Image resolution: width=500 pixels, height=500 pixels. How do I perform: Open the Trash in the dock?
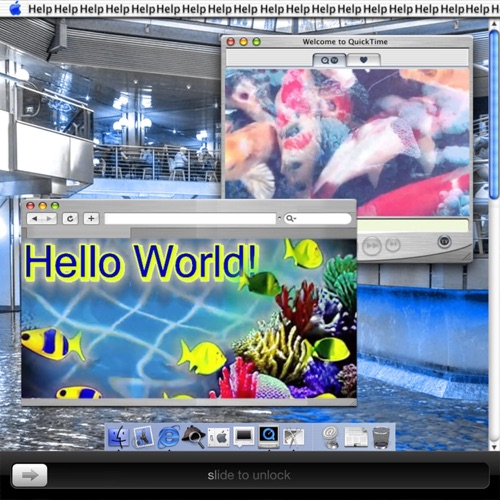click(381, 437)
